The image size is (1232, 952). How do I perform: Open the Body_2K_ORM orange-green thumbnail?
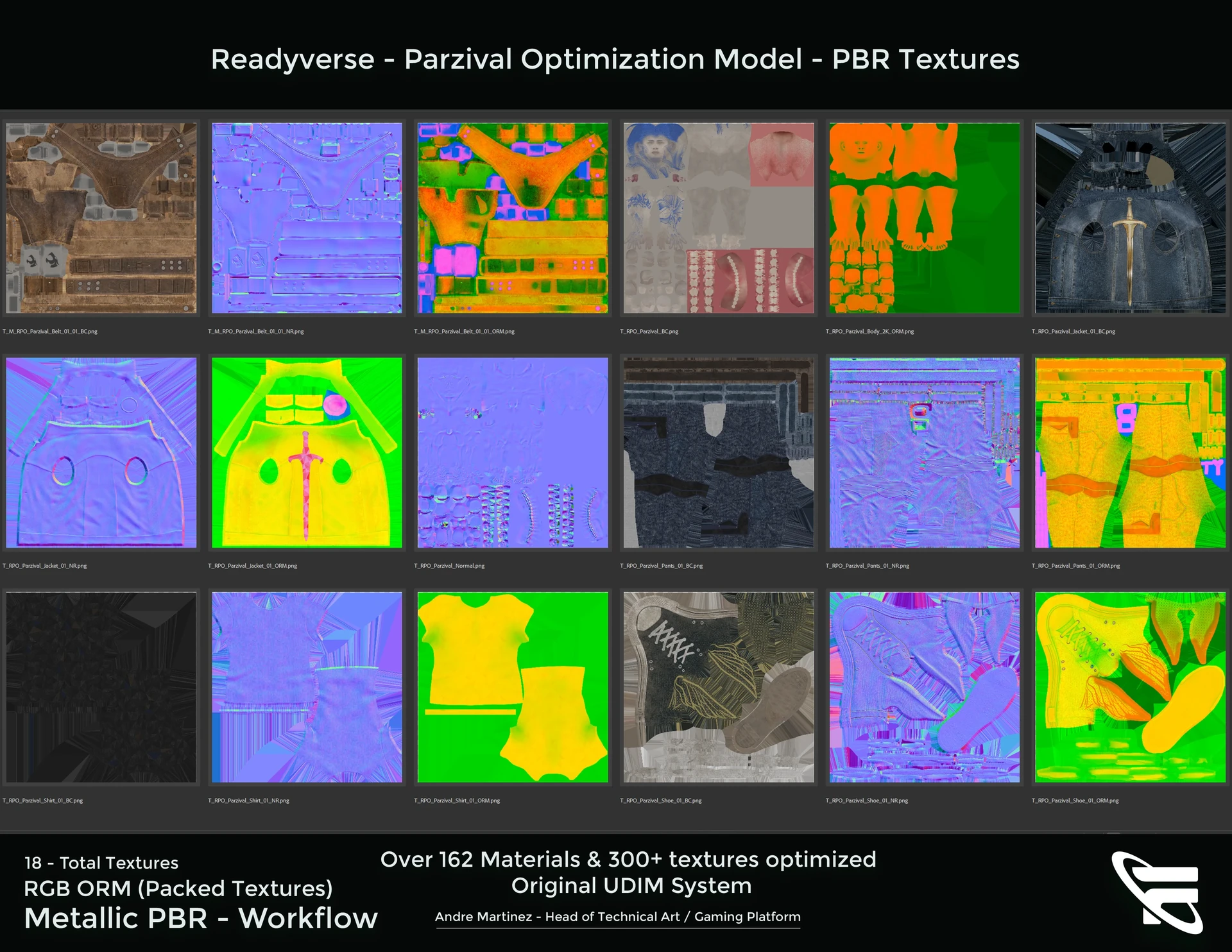pos(924,218)
